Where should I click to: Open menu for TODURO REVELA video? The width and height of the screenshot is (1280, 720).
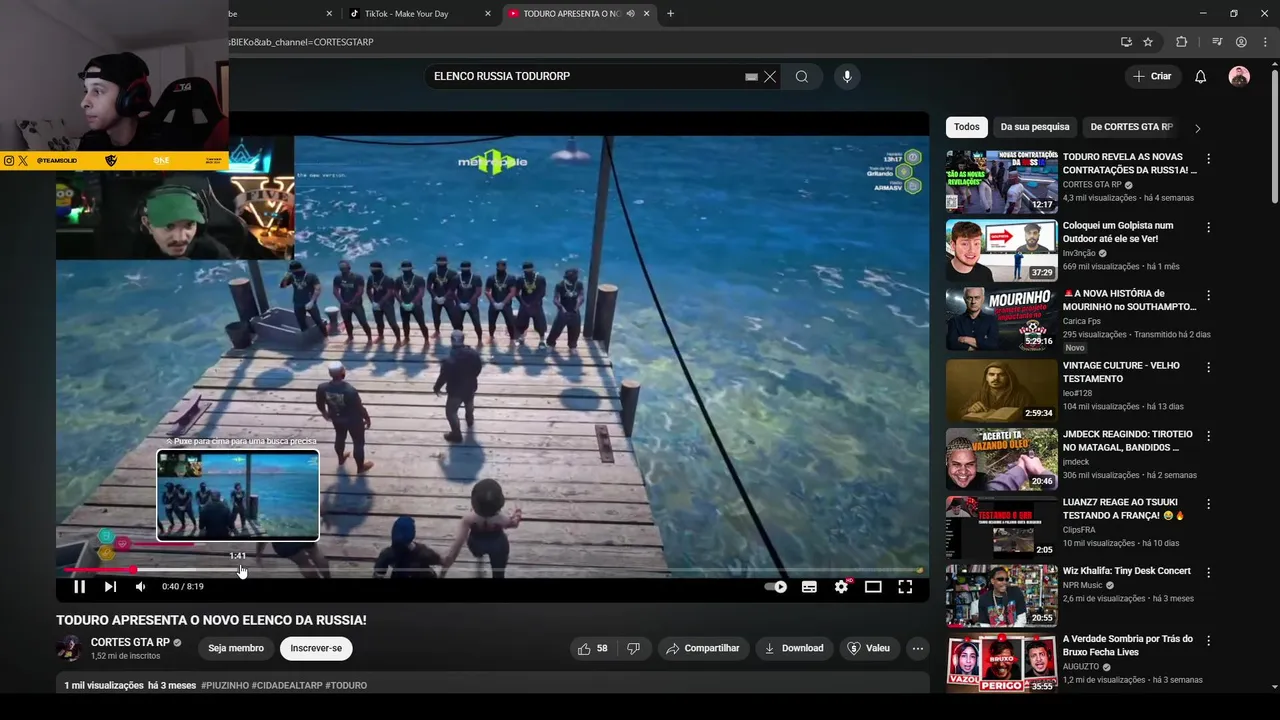[x=1208, y=159]
